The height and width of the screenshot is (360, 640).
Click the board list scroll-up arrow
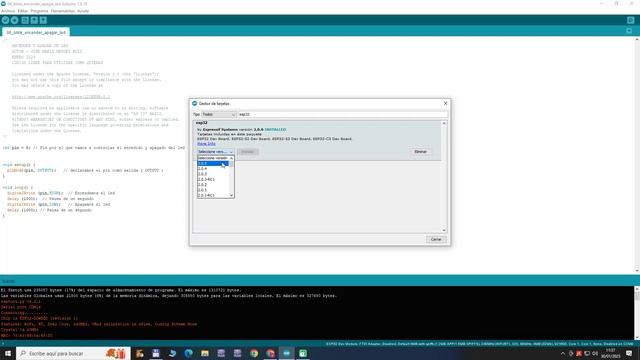point(444,123)
